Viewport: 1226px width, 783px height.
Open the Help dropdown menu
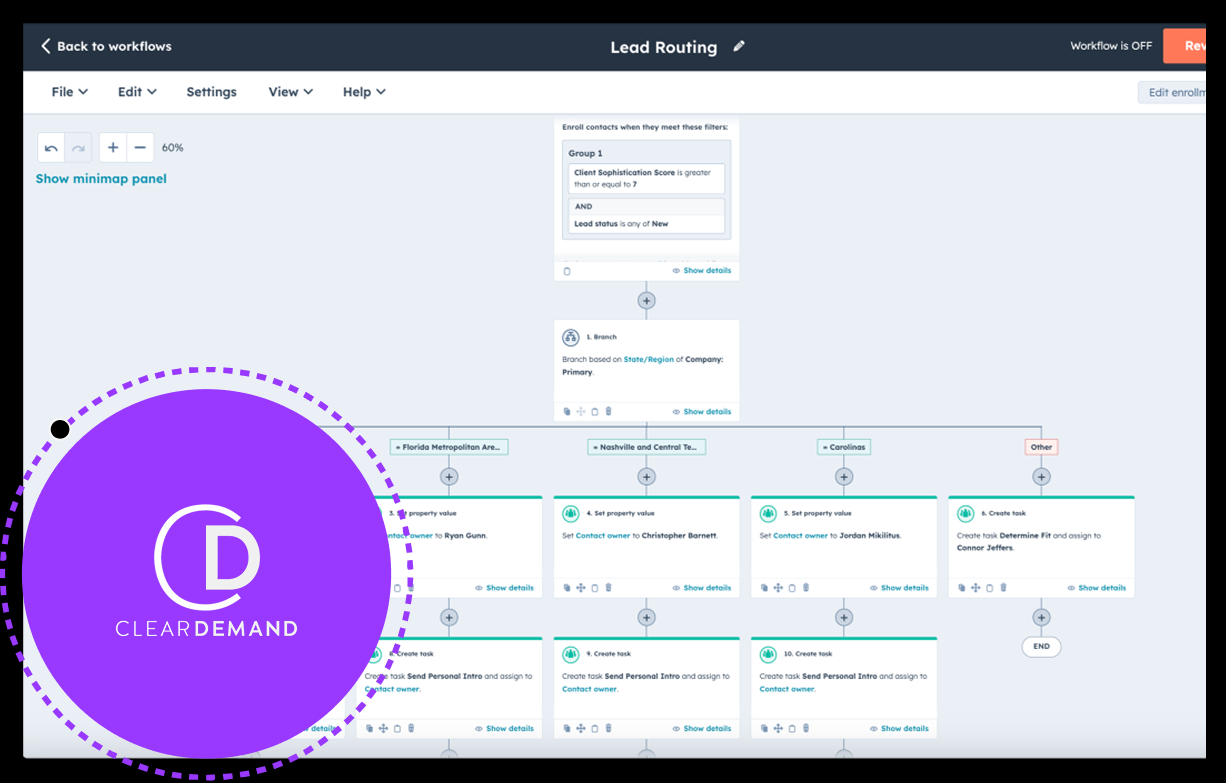[363, 91]
